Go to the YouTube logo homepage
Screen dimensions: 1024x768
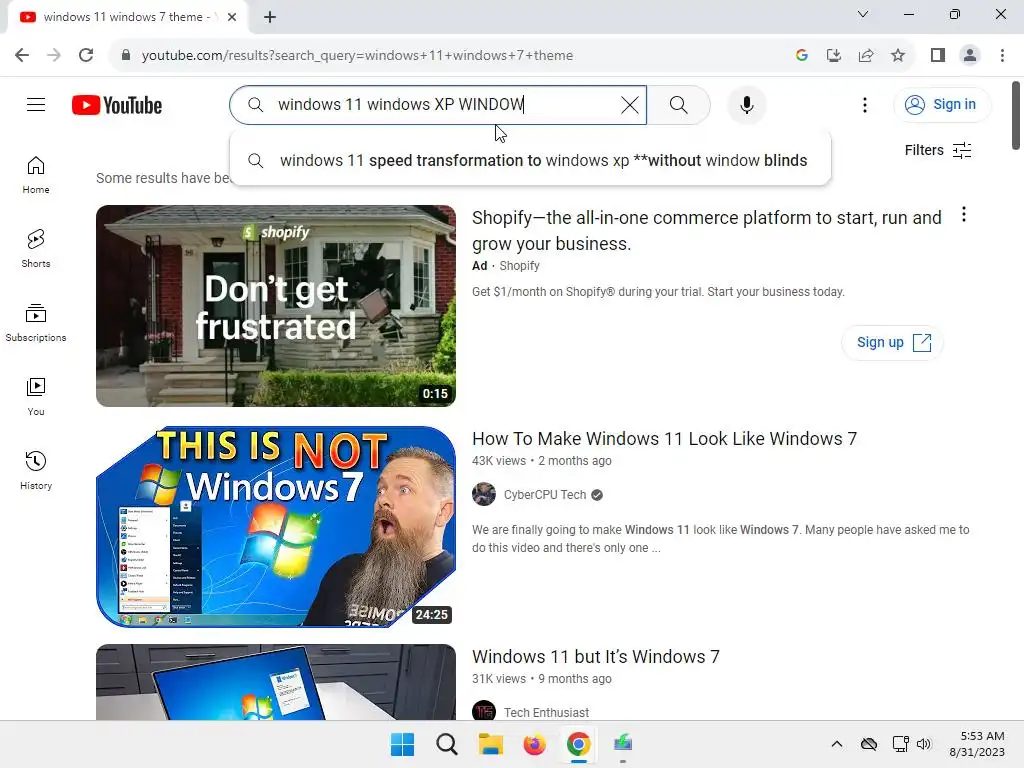point(117,105)
